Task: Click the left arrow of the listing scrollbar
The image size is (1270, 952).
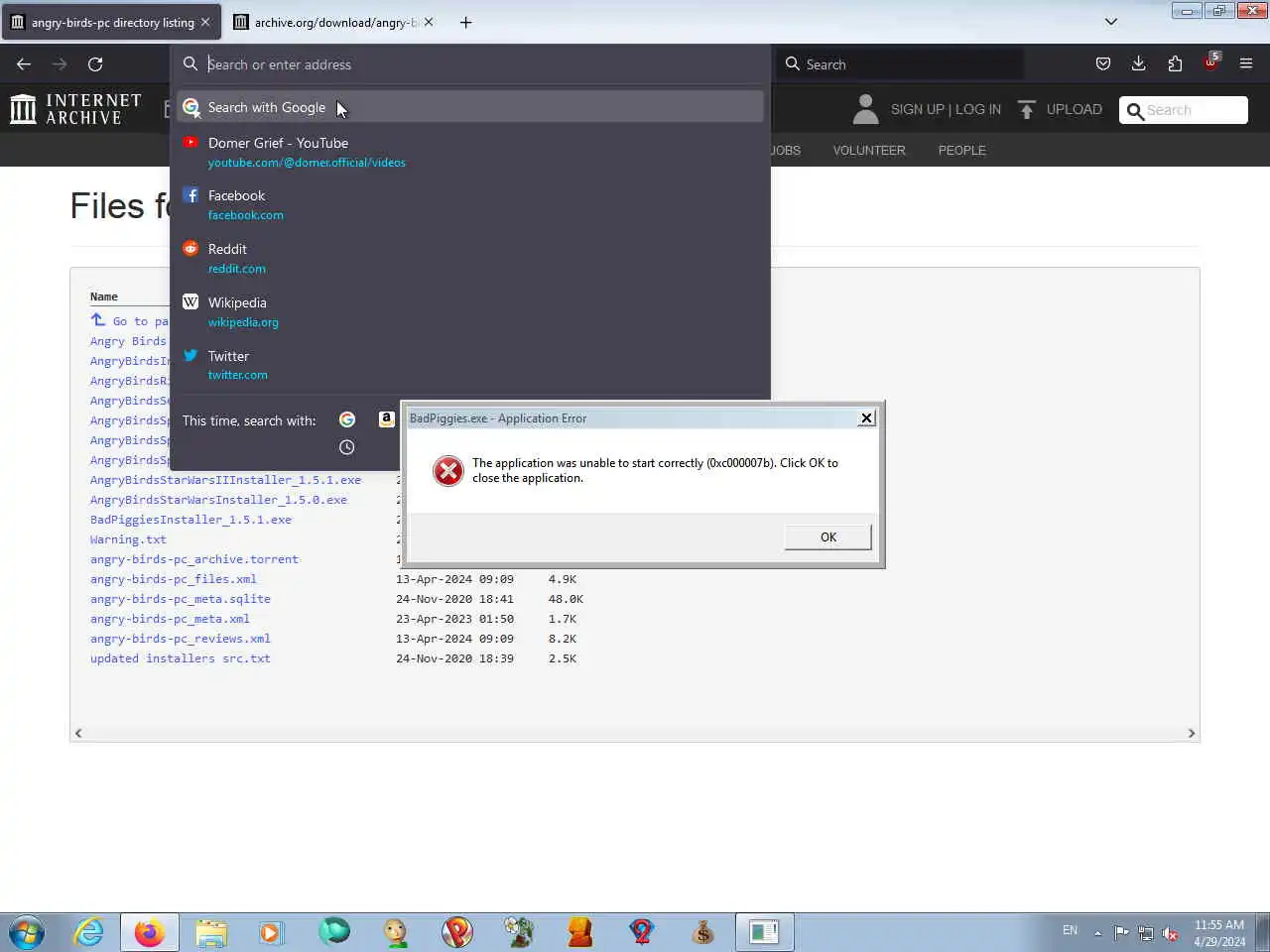Action: 78,733
